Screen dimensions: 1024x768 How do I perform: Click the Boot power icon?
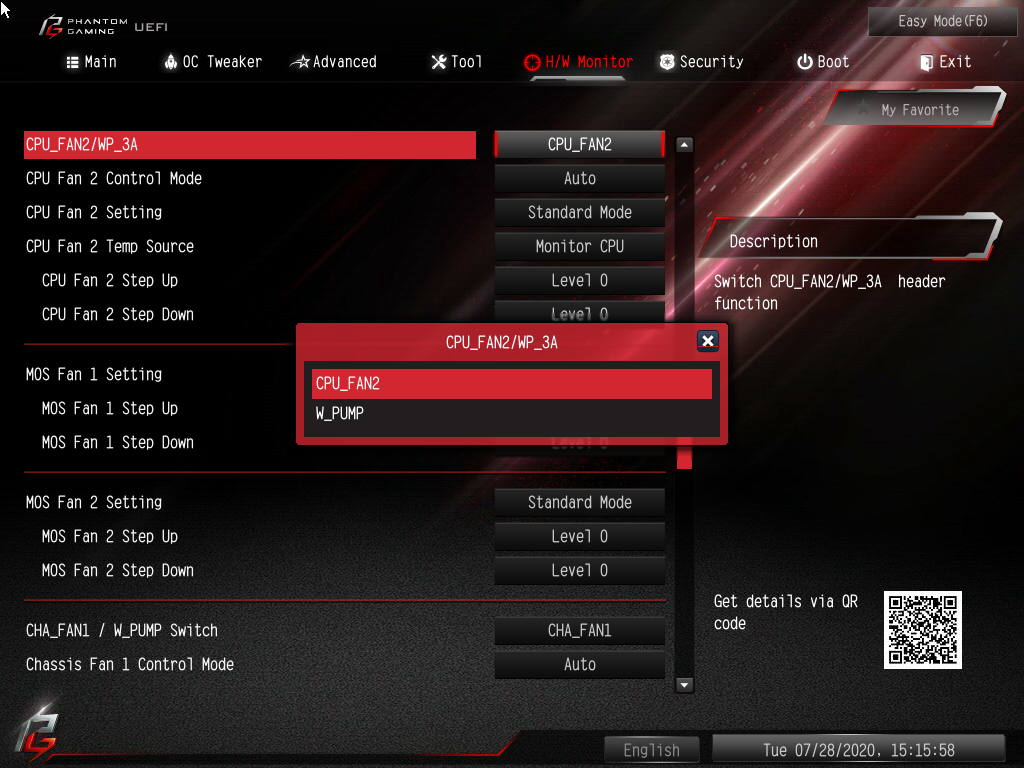click(805, 62)
